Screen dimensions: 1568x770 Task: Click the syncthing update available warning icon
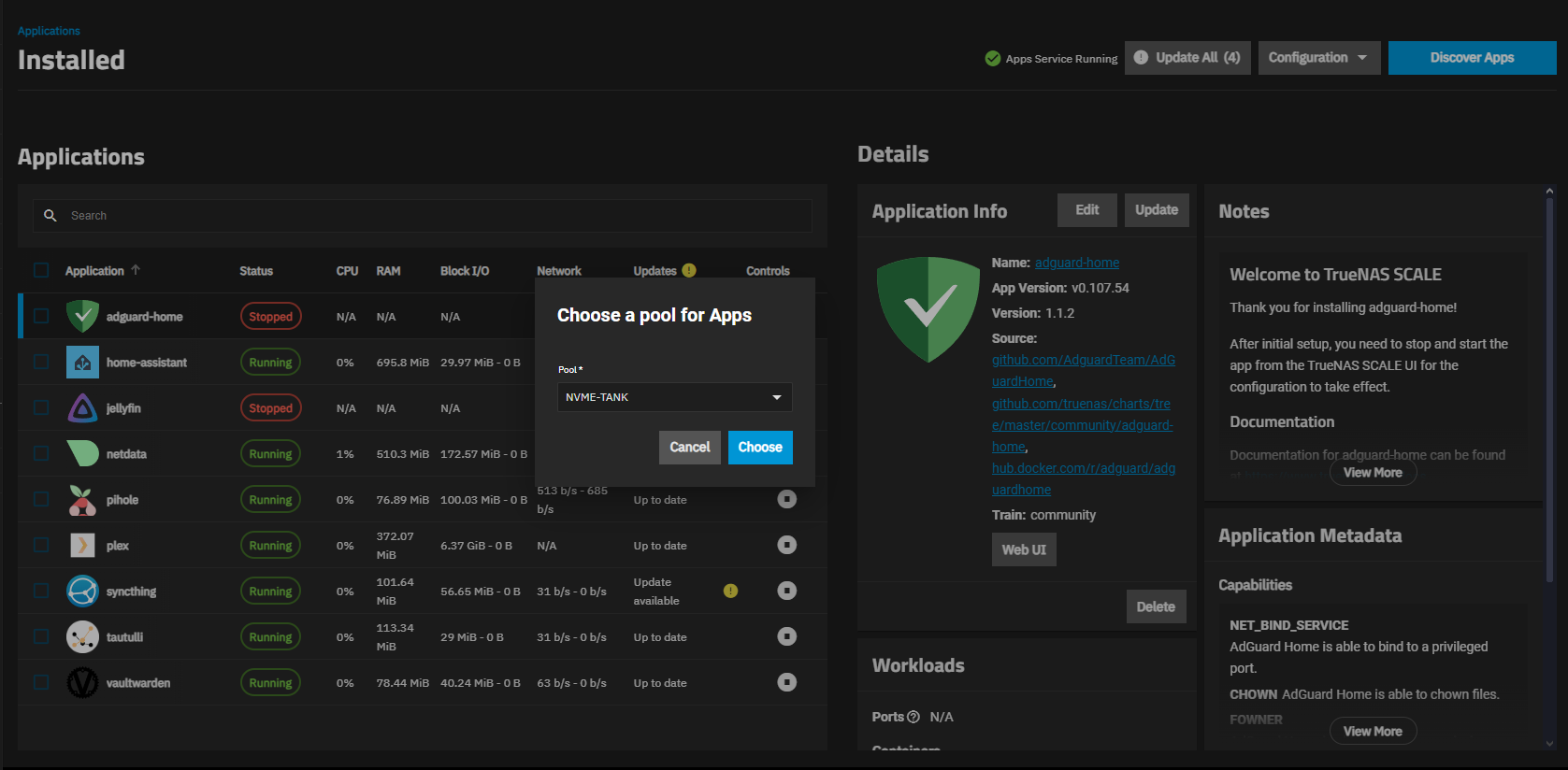730,591
